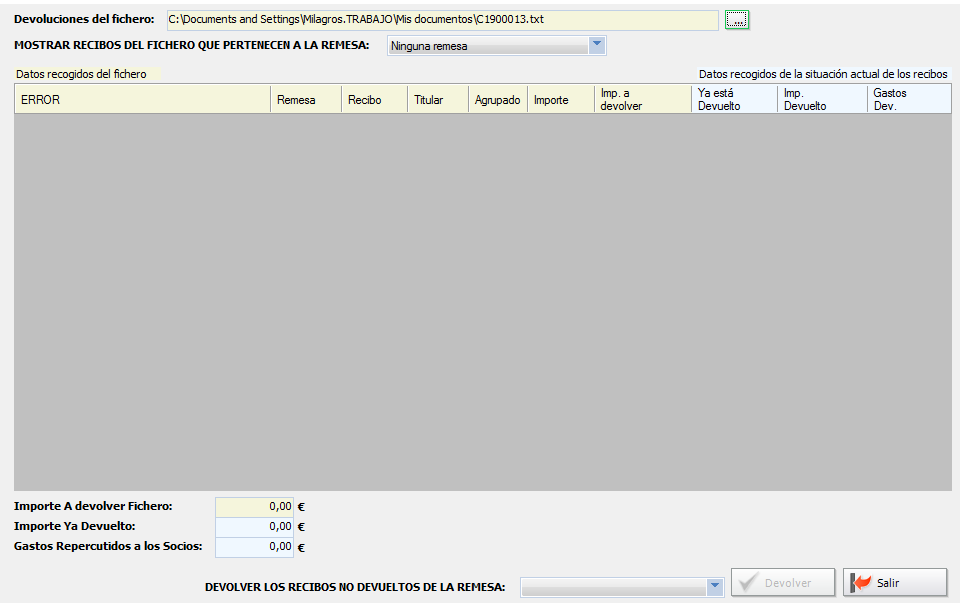960x603 pixels.
Task: Click 'DEVOLVER LOS RECIBOS NO DEVUELTOS' label
Action: 355,587
